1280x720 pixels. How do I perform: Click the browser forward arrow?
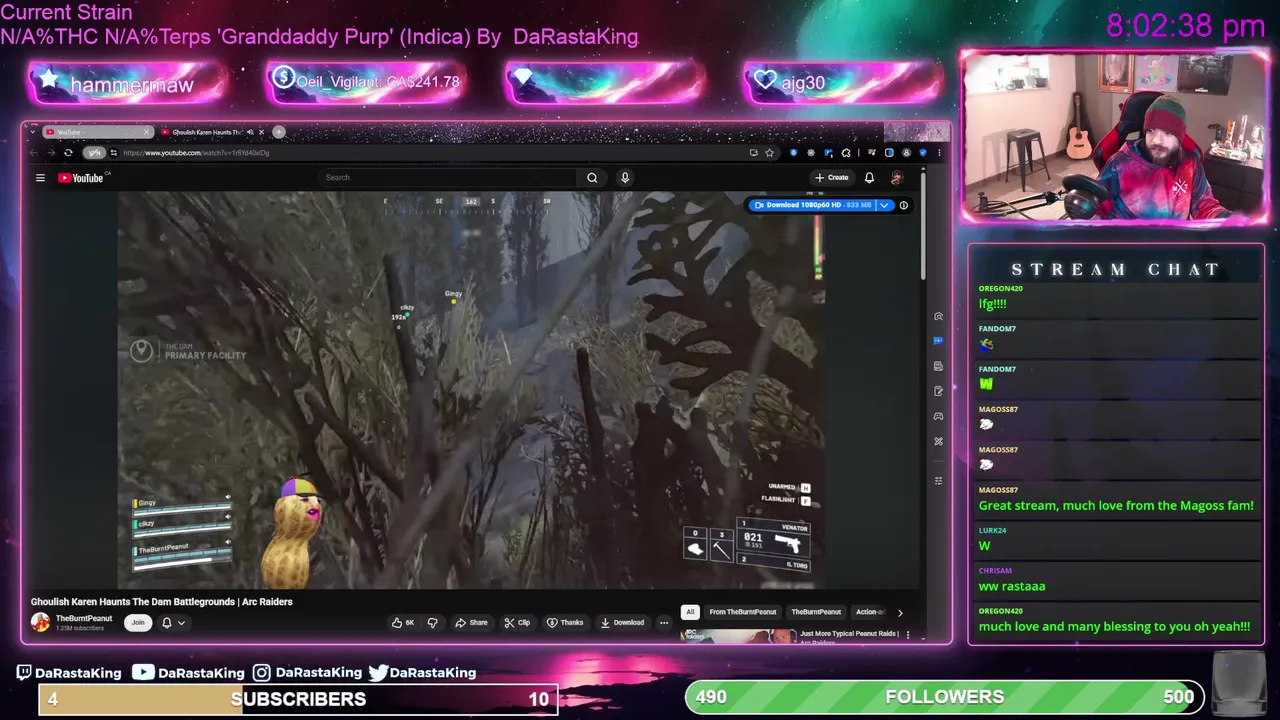[x=50, y=153]
